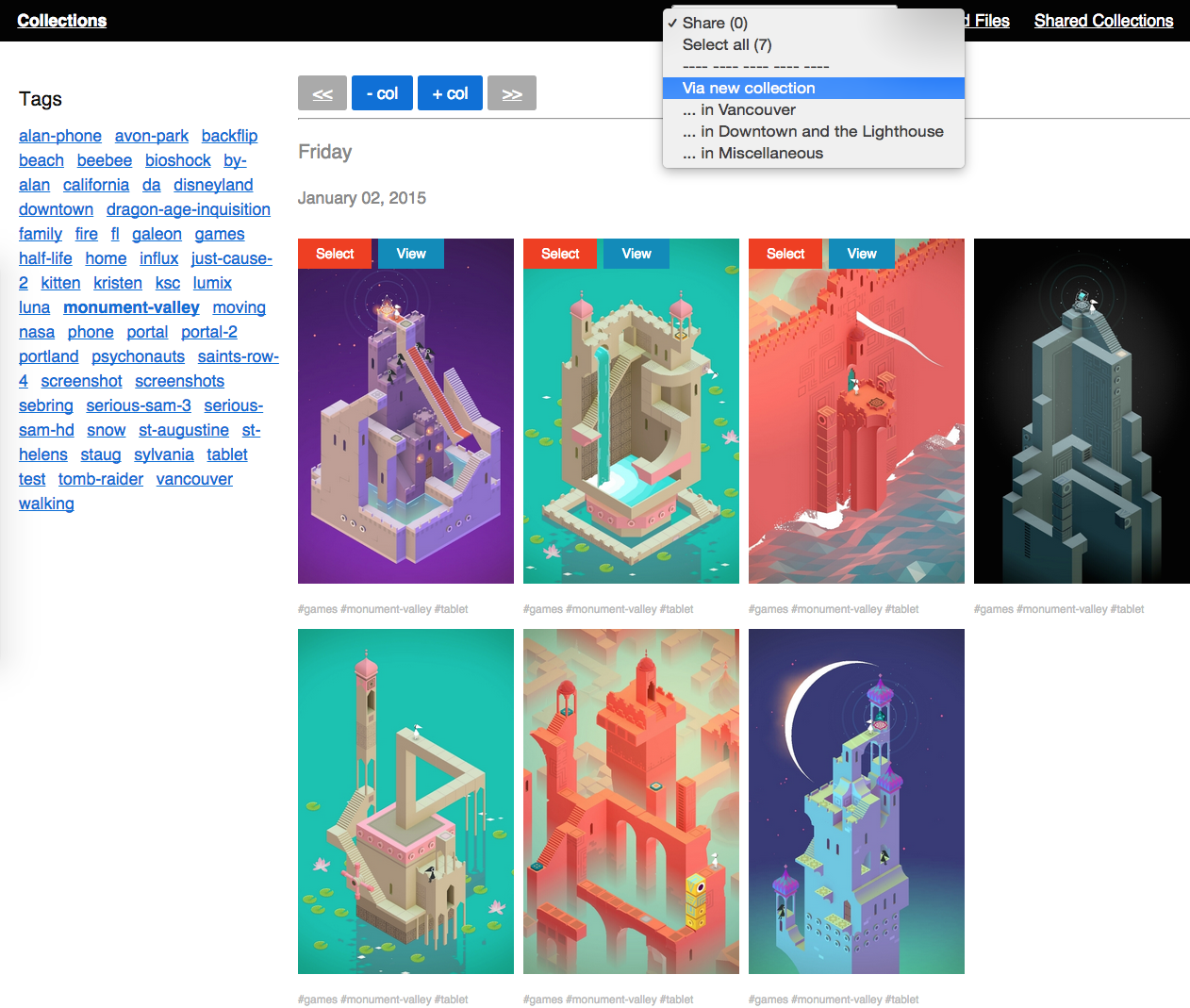The height and width of the screenshot is (1008, 1190).
Task: Choose 'Via new collection' option
Action: pyautogui.click(x=814, y=88)
